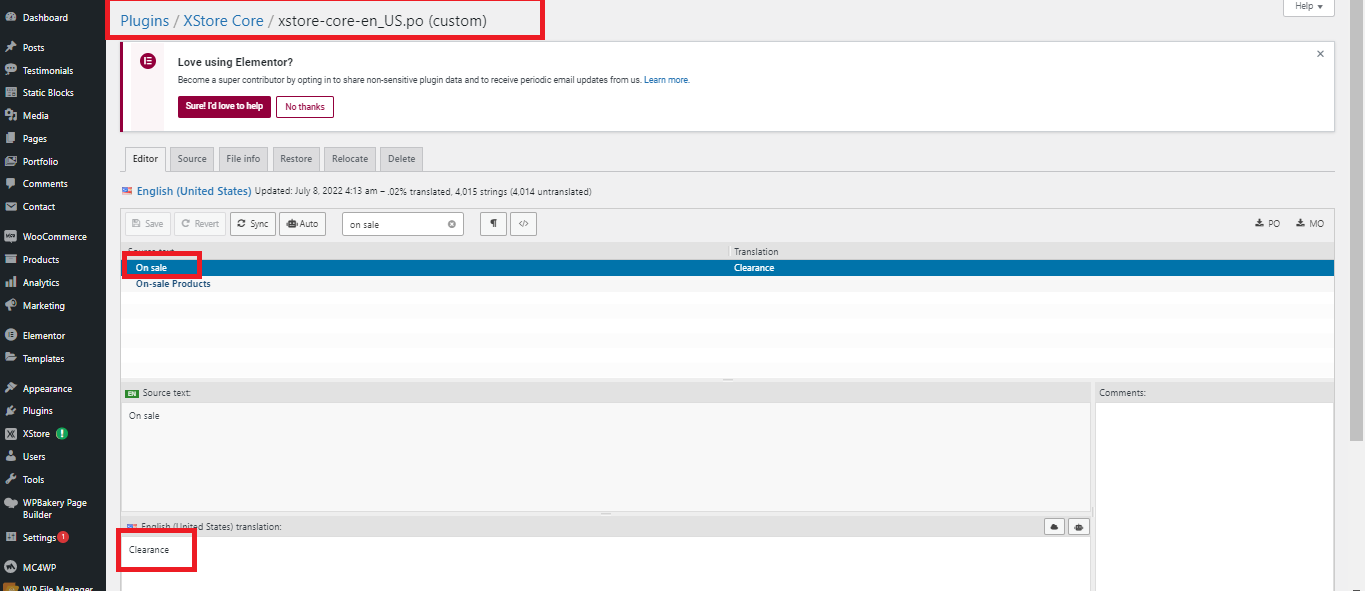
Task: Click the Contact envelope icon
Action: [x=11, y=207]
